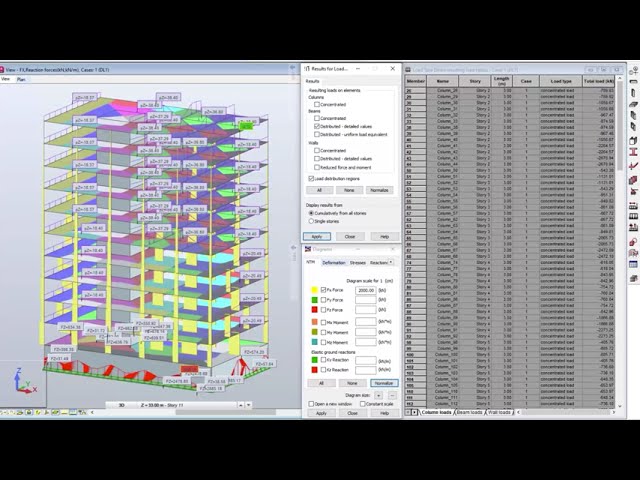Click the layers icon at toolbar bottom
Screen dimensions: 640x480
(633, 278)
